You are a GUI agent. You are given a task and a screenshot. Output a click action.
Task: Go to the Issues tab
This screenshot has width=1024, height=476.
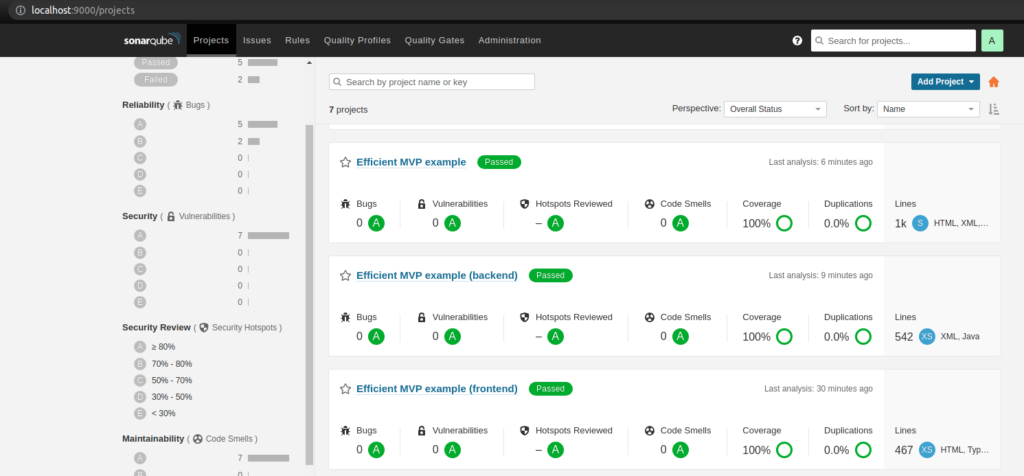[x=256, y=40]
